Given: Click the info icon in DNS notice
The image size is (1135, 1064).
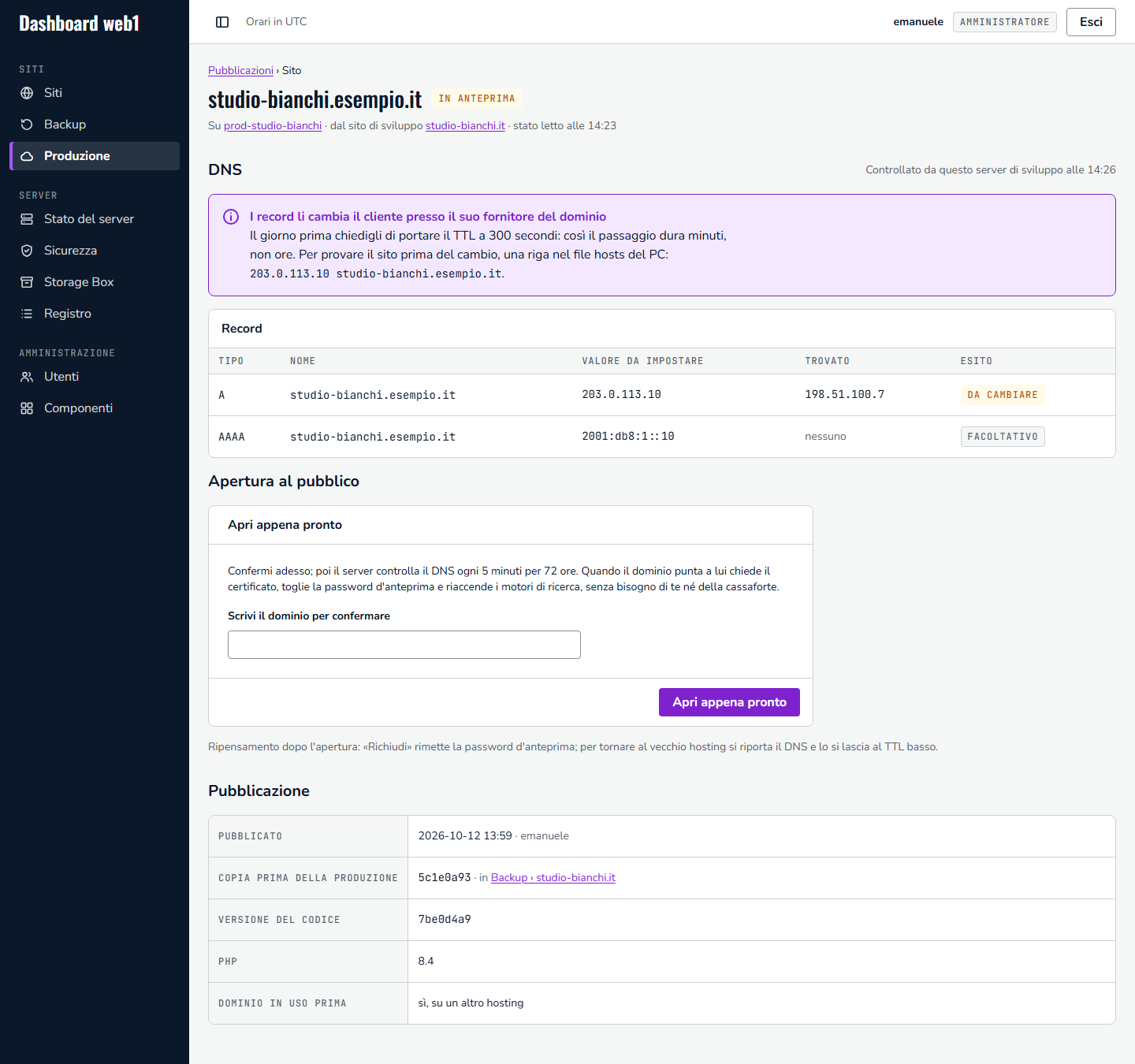Looking at the screenshot, I should coord(231,217).
